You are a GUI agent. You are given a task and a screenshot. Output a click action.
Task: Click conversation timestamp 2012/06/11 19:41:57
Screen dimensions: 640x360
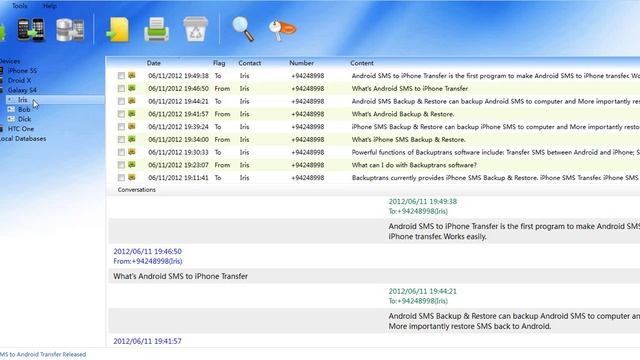[147, 341]
